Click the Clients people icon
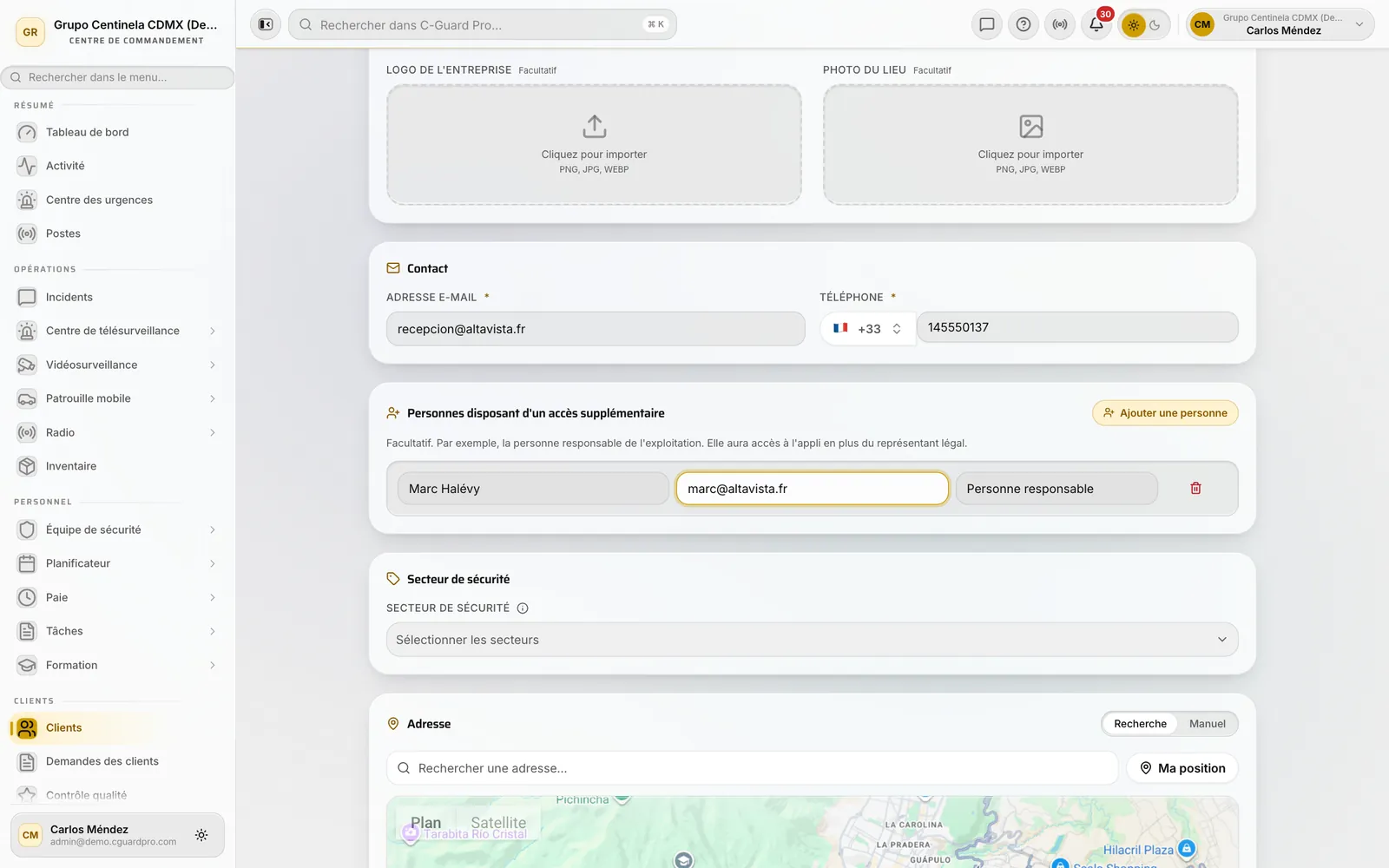 27,727
